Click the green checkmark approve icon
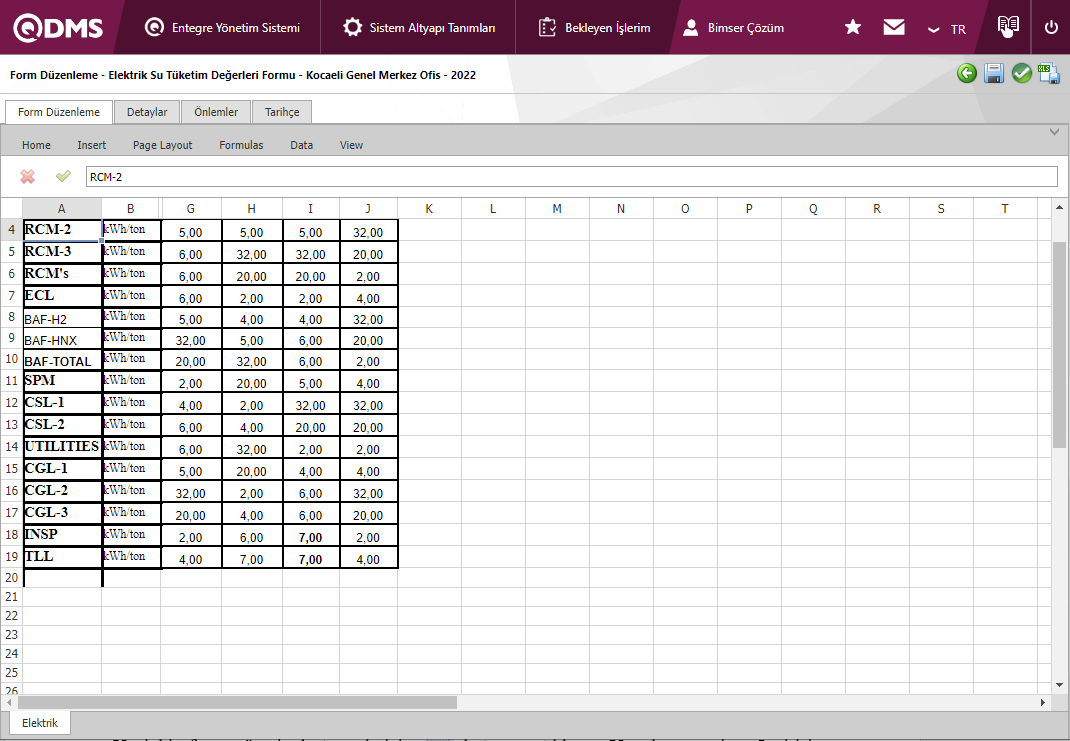Screen dimensions: 1070x741 (1021, 73)
